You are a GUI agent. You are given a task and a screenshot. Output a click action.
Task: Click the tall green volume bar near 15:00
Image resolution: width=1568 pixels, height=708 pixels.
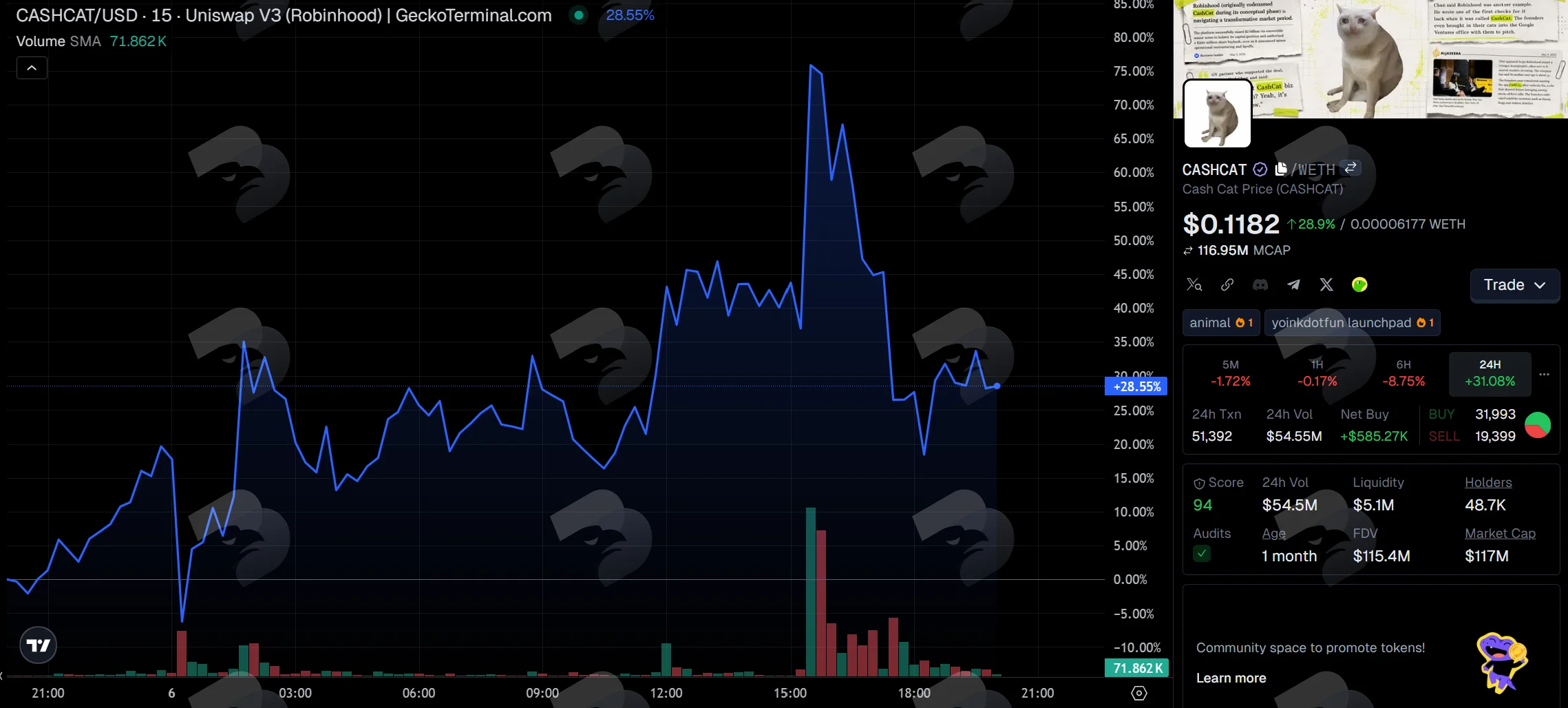tap(811, 592)
